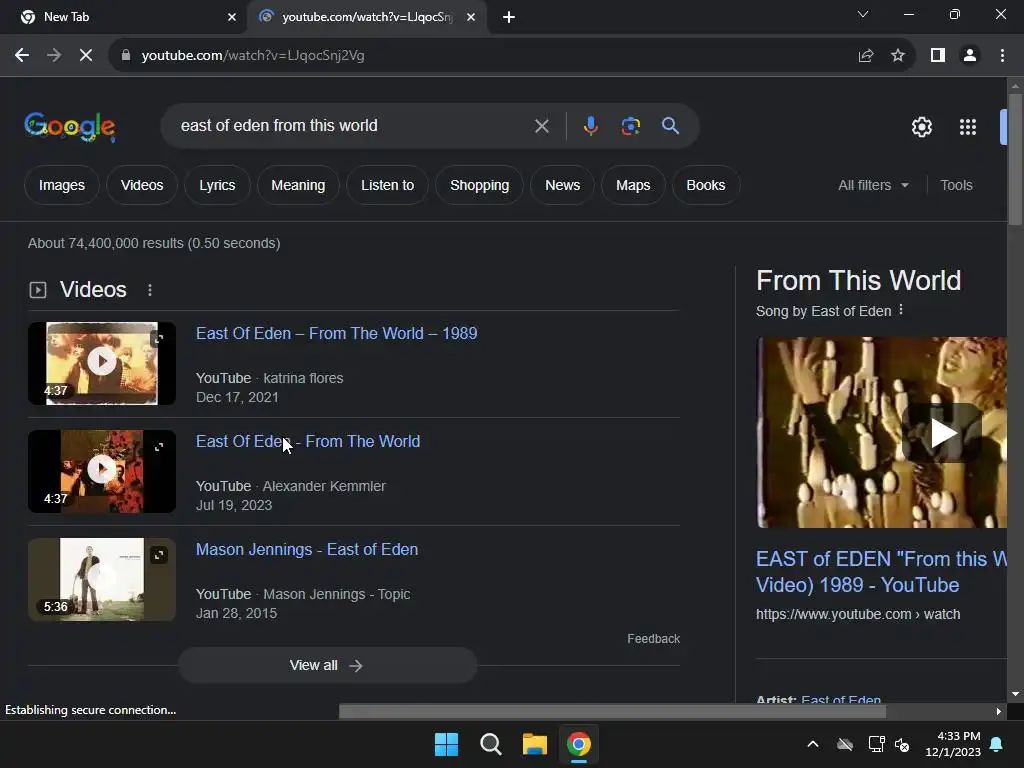Open search Tools
The image size is (1024, 768).
(x=956, y=185)
